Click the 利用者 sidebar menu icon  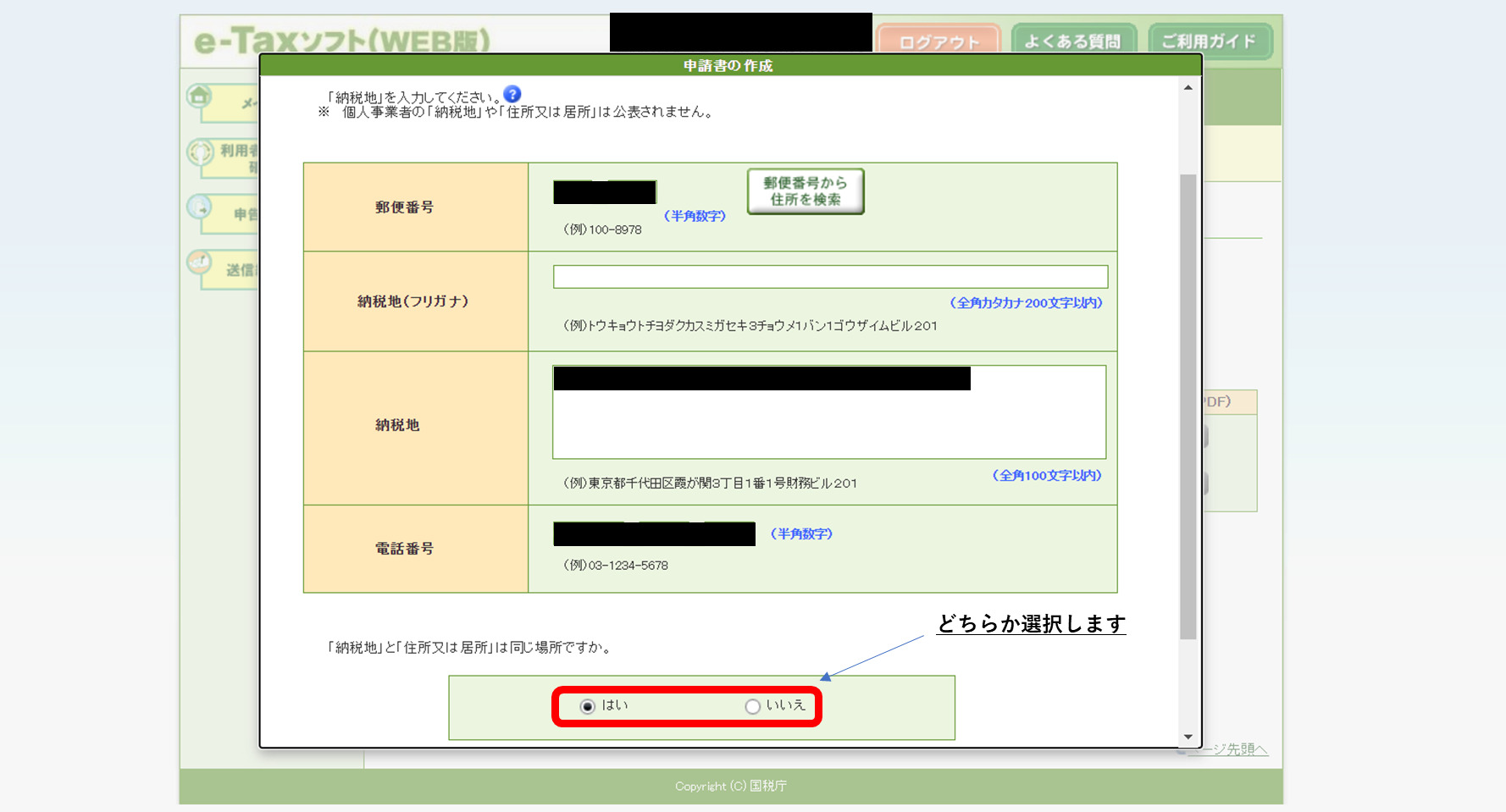point(201,152)
